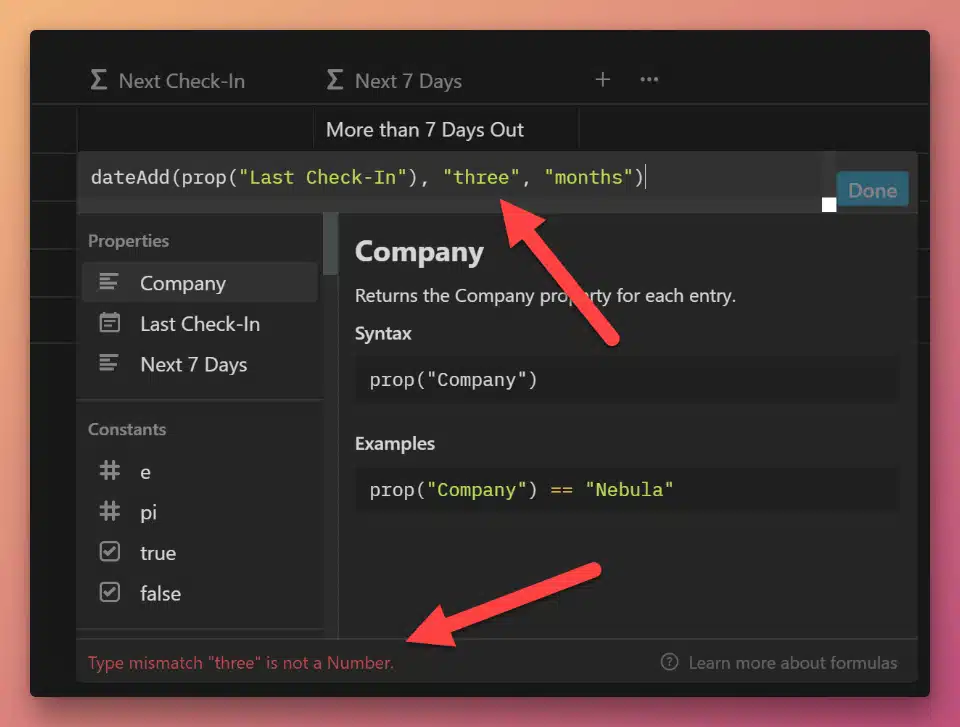Select Next 7 Days property in list
Viewport: 960px width, 727px height.
(x=200, y=364)
